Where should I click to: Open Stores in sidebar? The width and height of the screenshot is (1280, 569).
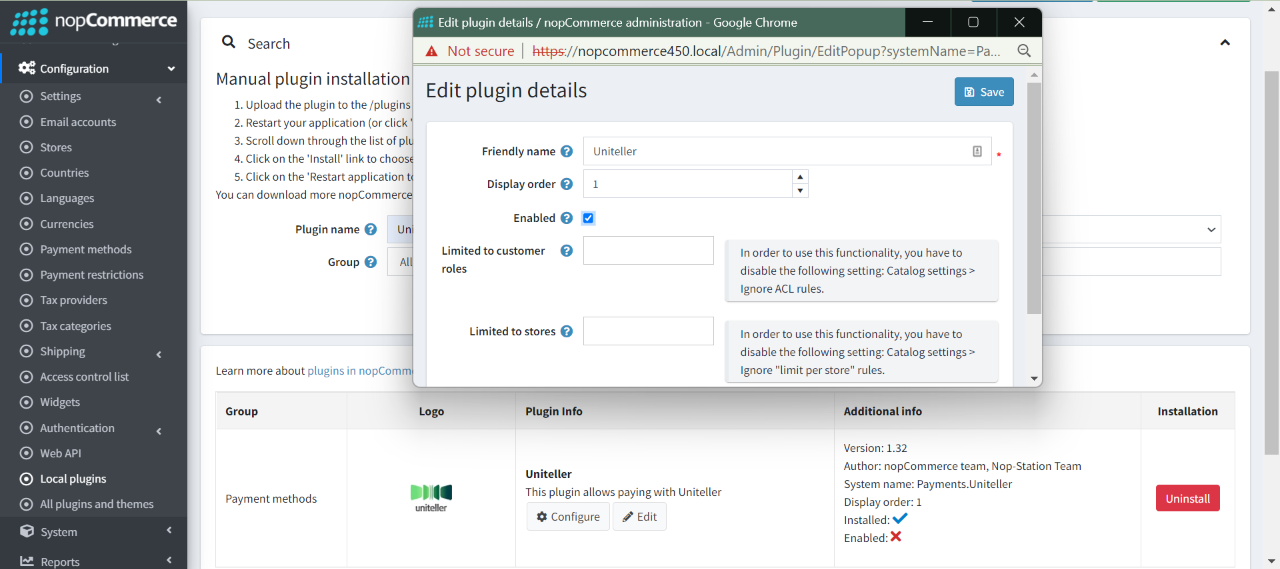(x=56, y=148)
